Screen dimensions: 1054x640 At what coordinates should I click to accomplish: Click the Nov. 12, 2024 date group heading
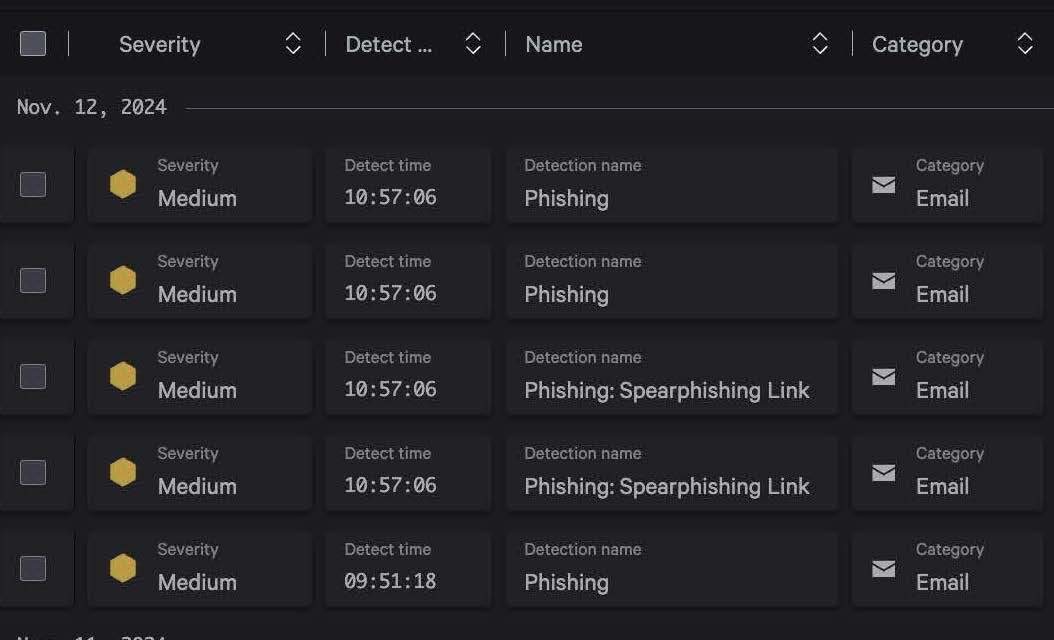[92, 107]
